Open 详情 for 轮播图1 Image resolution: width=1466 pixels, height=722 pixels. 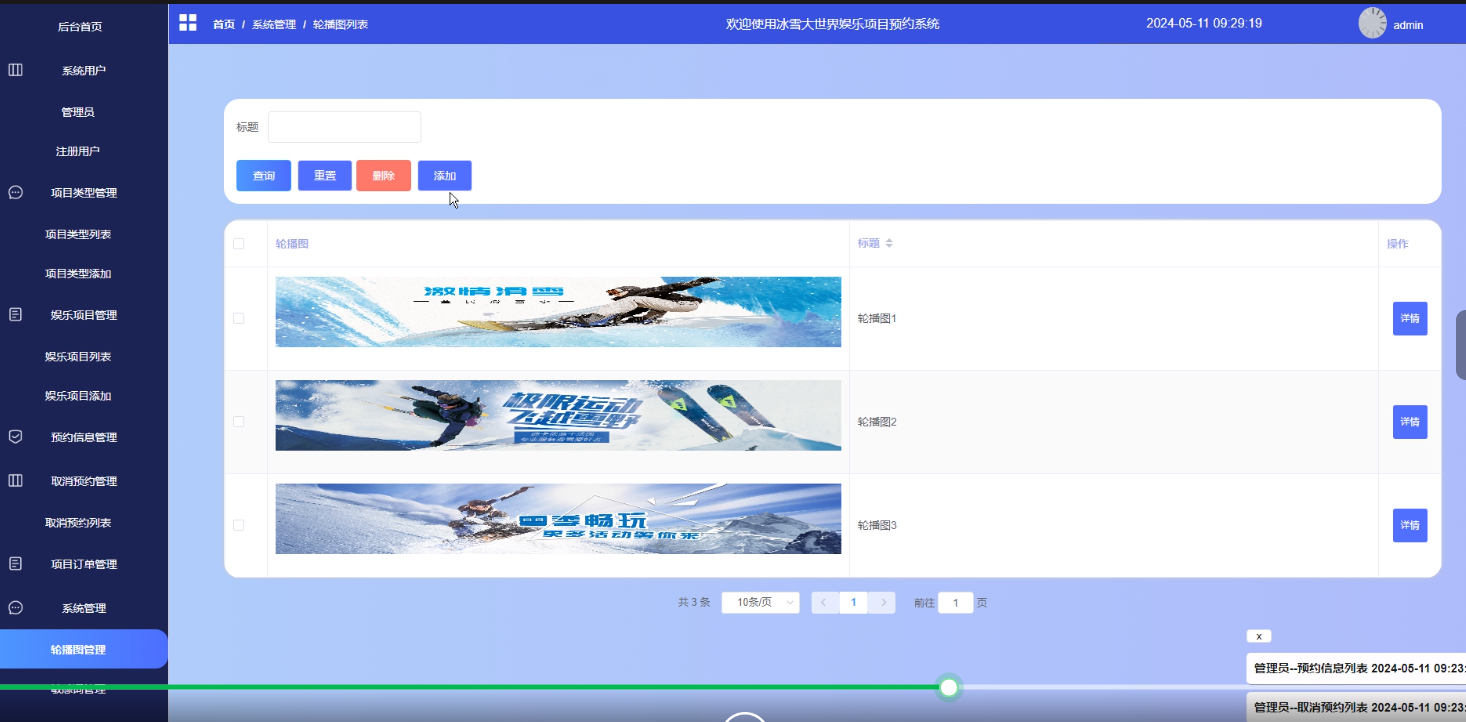point(1410,318)
